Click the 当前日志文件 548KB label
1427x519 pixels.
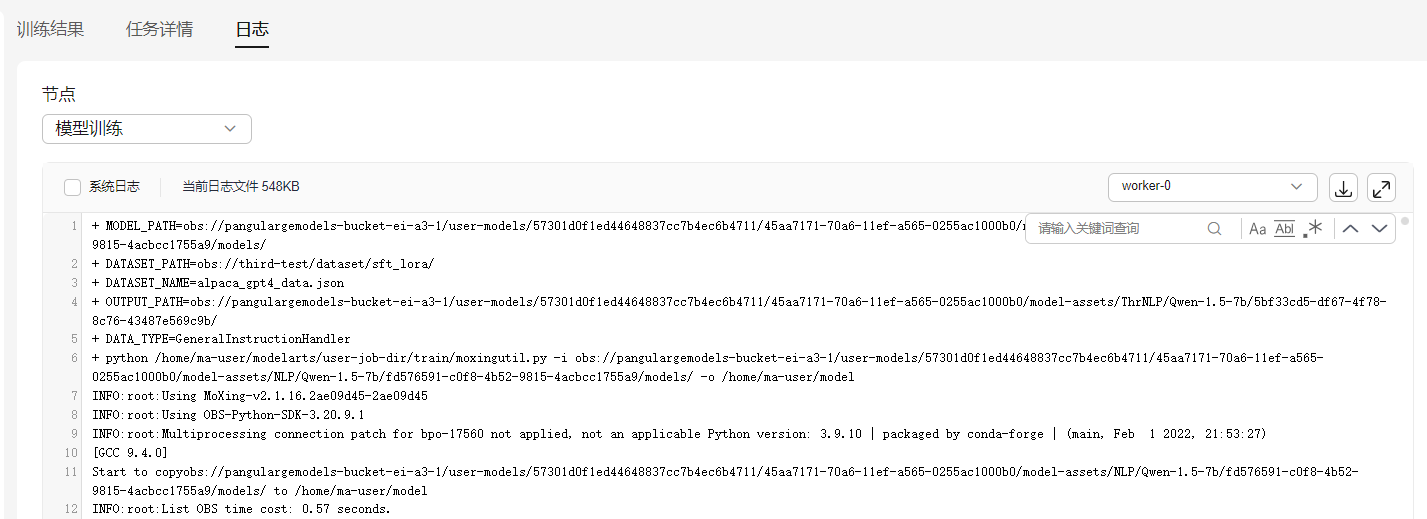(240, 187)
